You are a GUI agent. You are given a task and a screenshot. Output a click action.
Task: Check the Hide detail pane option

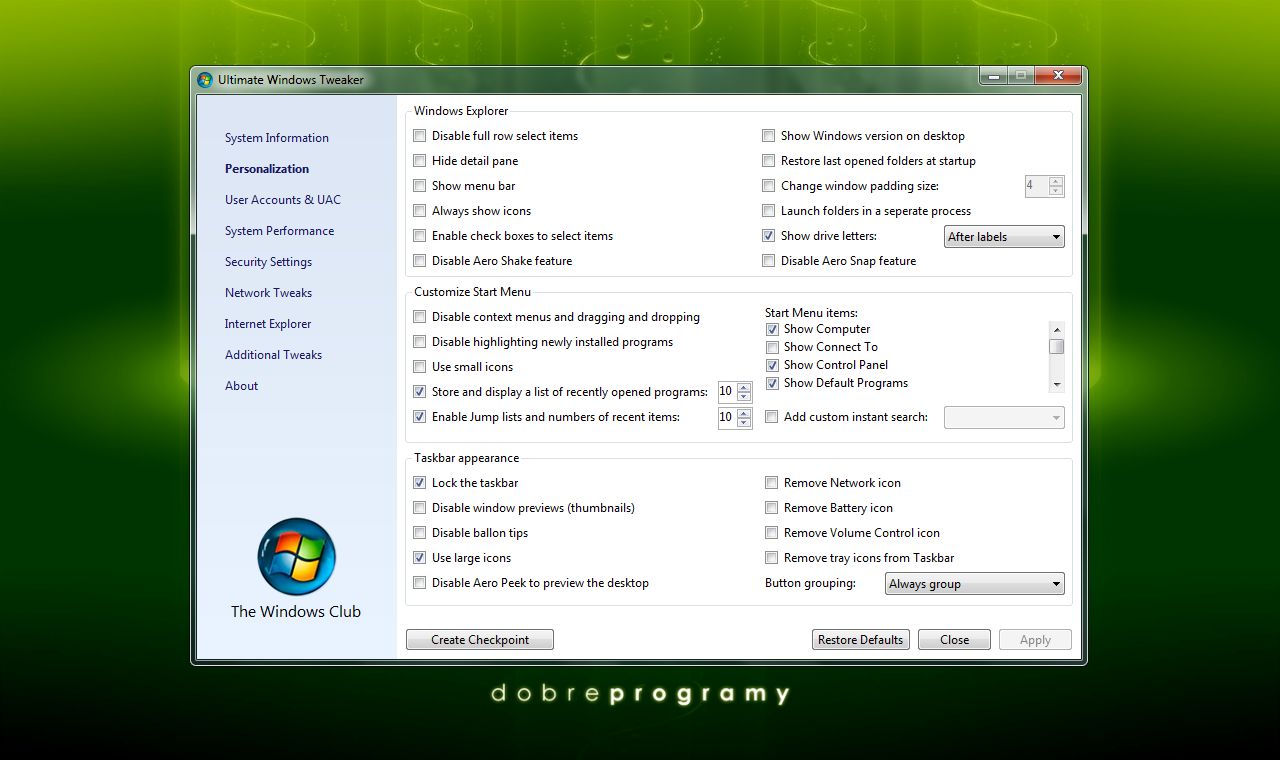point(420,161)
